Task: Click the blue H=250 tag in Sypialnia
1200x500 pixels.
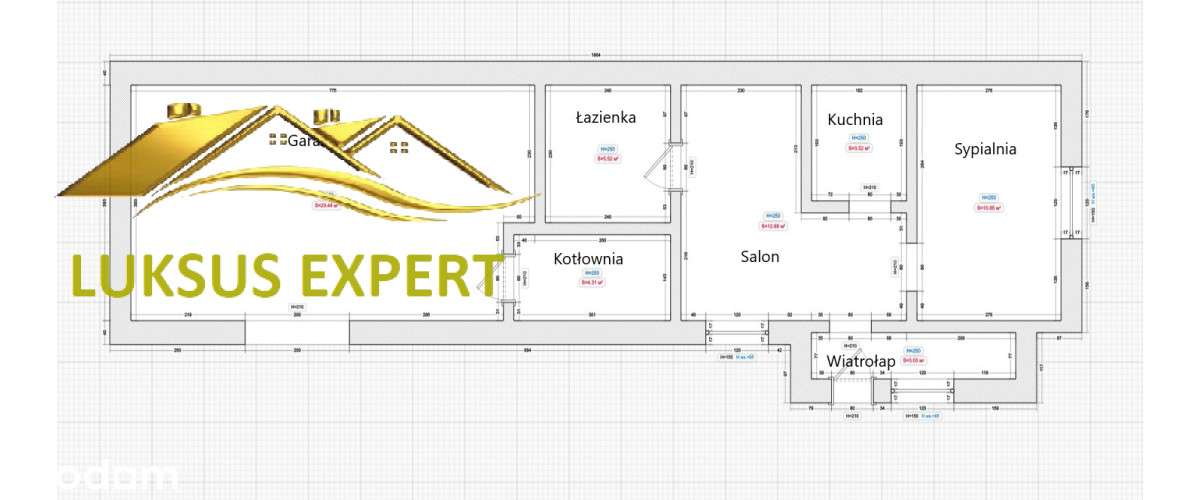Action: pos(989,197)
